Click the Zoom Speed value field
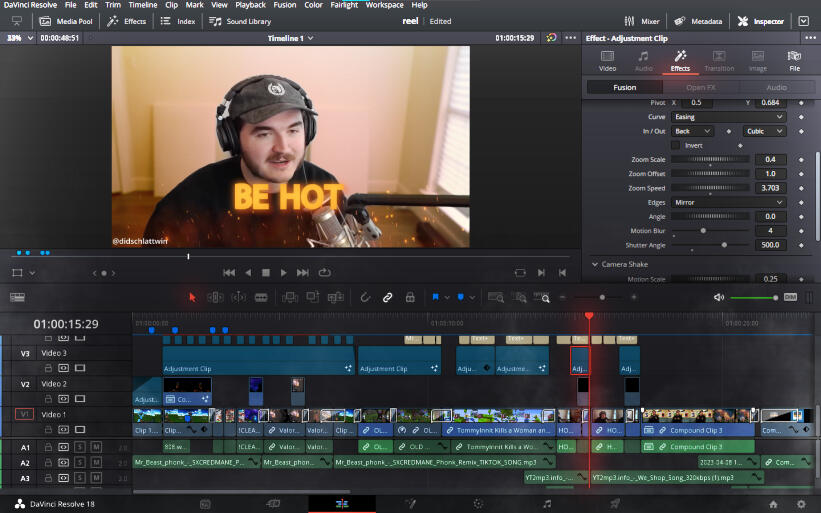 [770, 188]
